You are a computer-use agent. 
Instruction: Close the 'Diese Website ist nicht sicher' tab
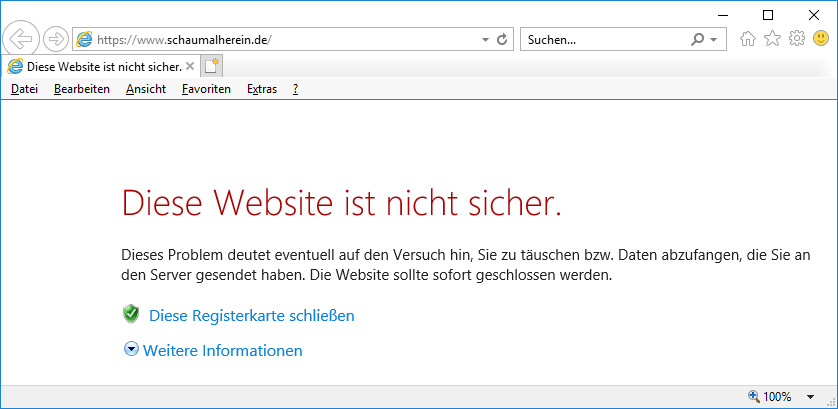coord(190,66)
